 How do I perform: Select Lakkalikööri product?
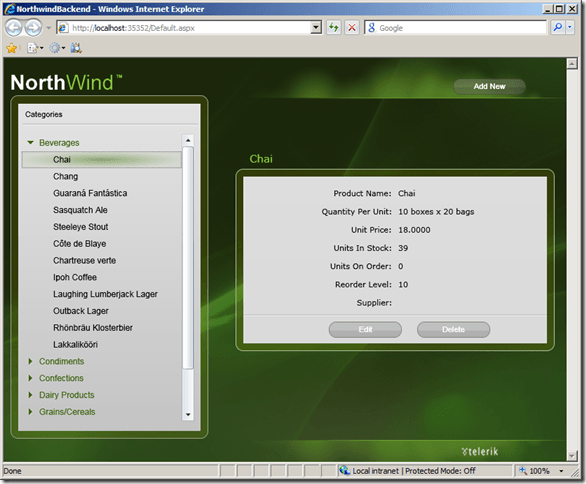pos(75,345)
